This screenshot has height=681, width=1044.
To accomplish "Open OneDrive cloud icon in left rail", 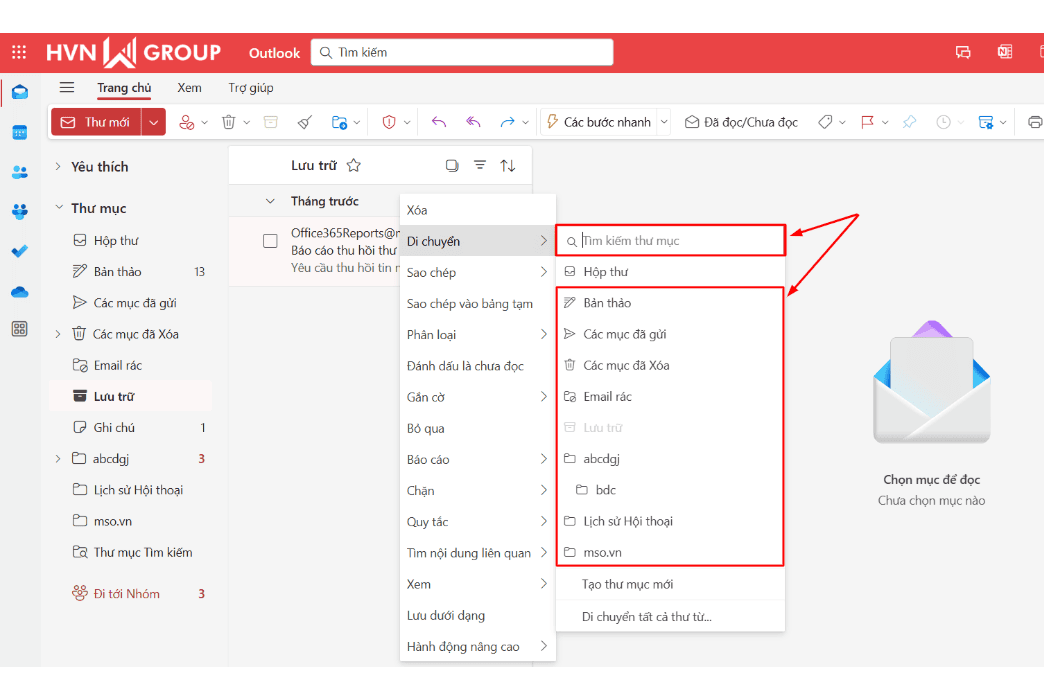I will coord(20,292).
